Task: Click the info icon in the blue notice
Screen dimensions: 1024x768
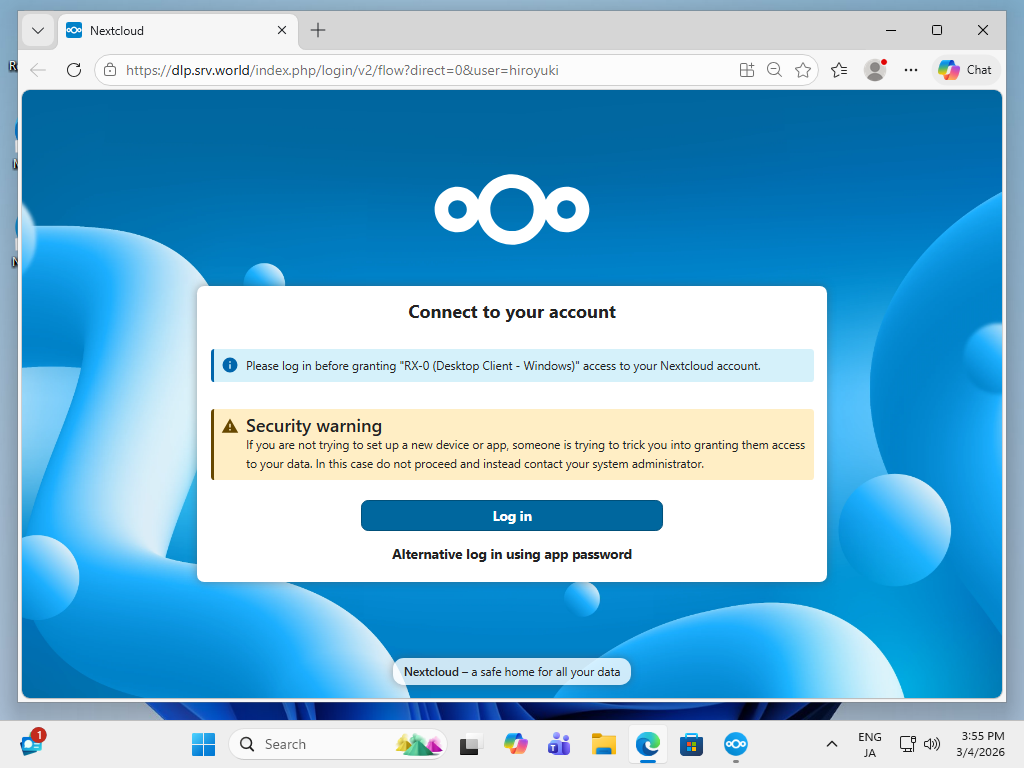Action: [230, 365]
